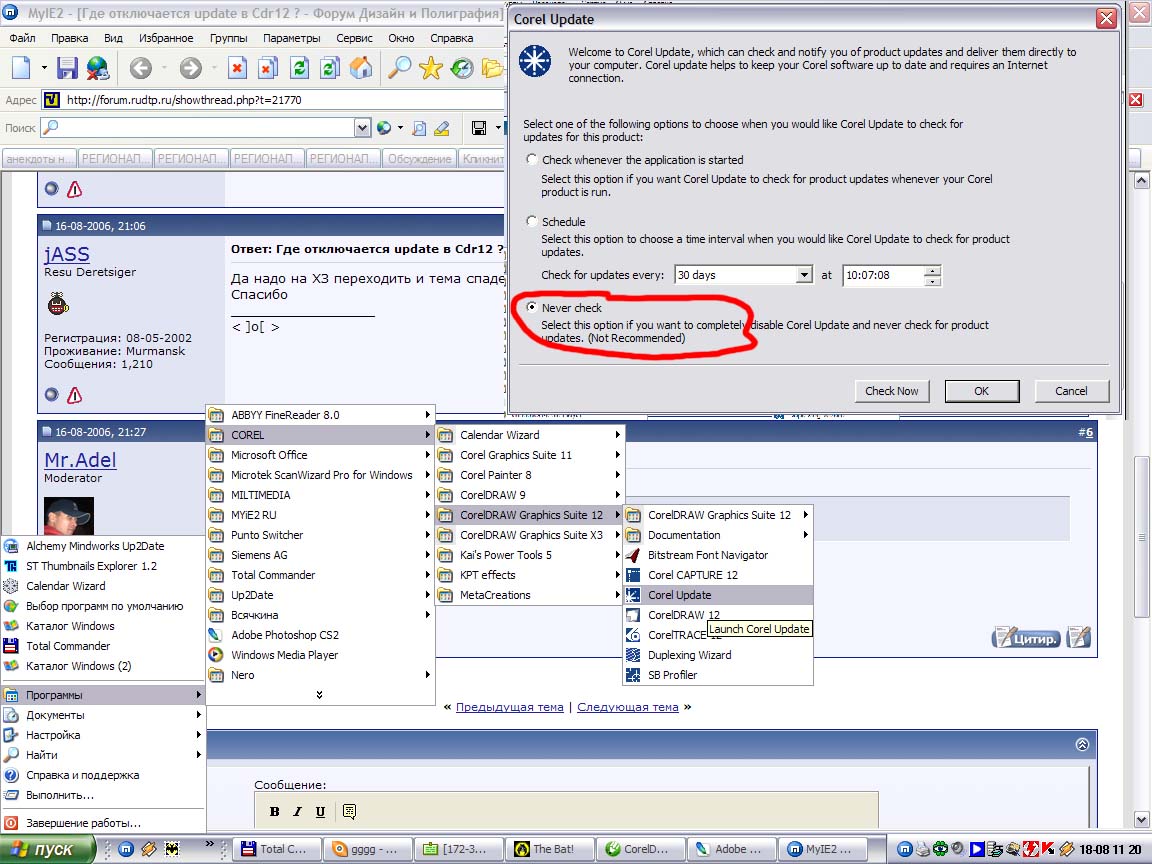Click Mr.Adel's avatar thumbnail
The image size is (1152, 864).
69,515
